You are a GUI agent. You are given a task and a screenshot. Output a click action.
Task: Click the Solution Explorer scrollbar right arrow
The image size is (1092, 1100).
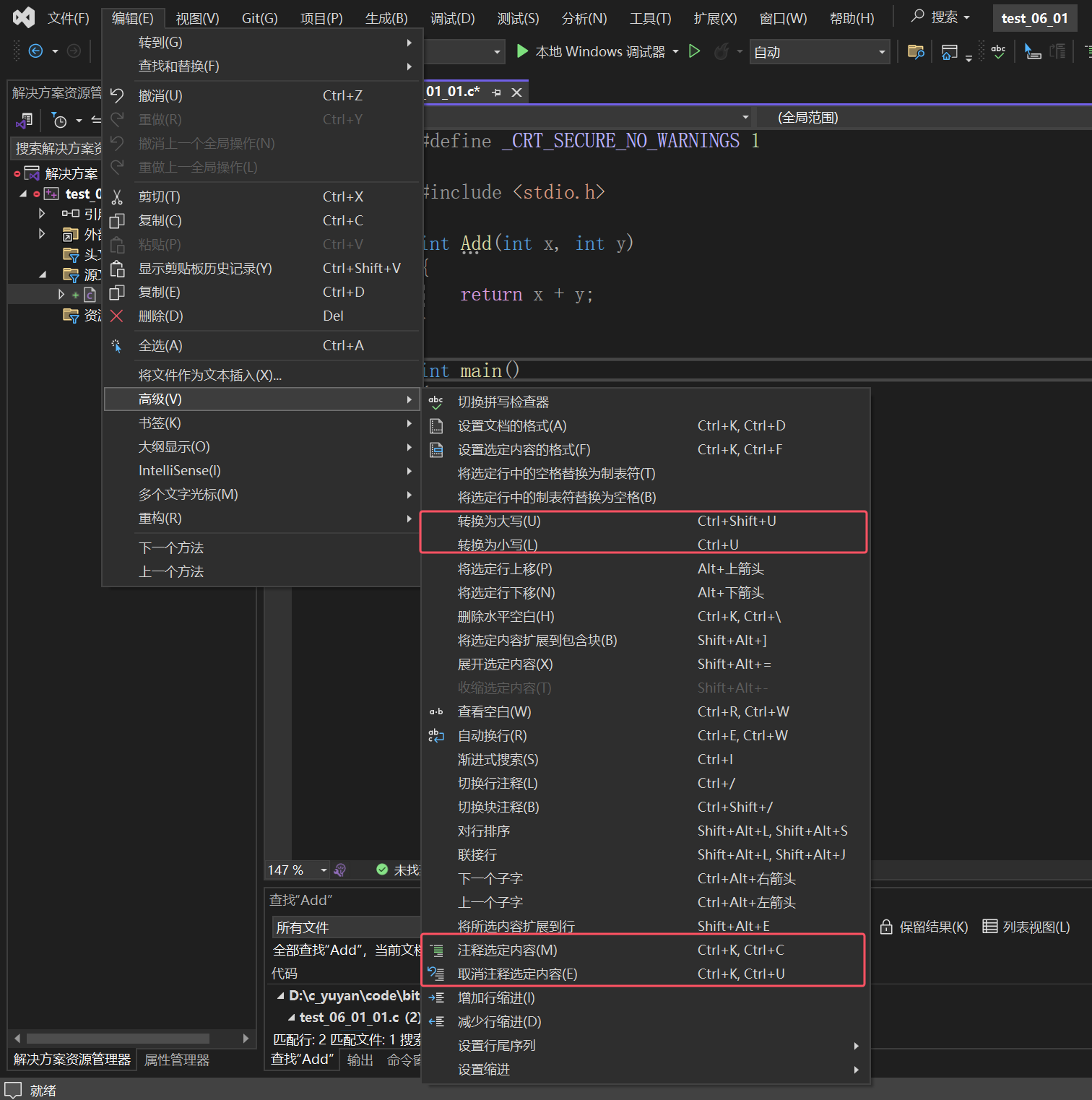pos(246,1039)
